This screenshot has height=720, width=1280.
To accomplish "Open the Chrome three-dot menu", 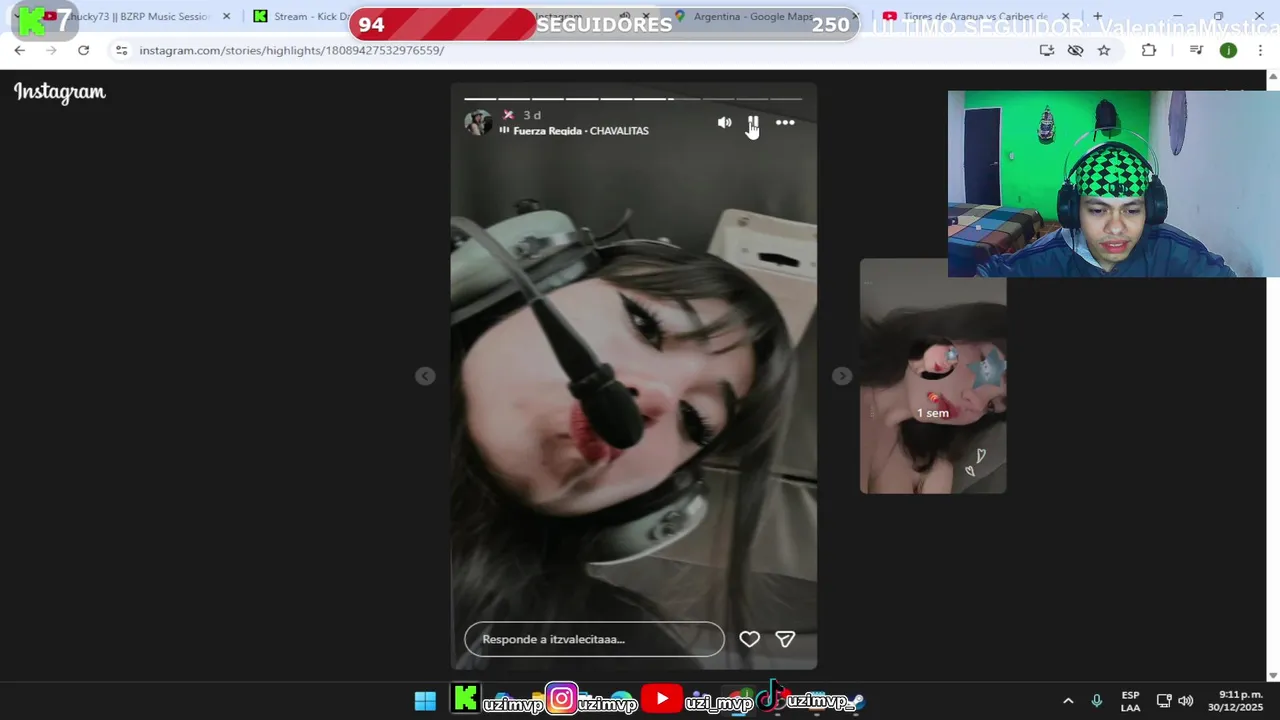I will [1259, 50].
